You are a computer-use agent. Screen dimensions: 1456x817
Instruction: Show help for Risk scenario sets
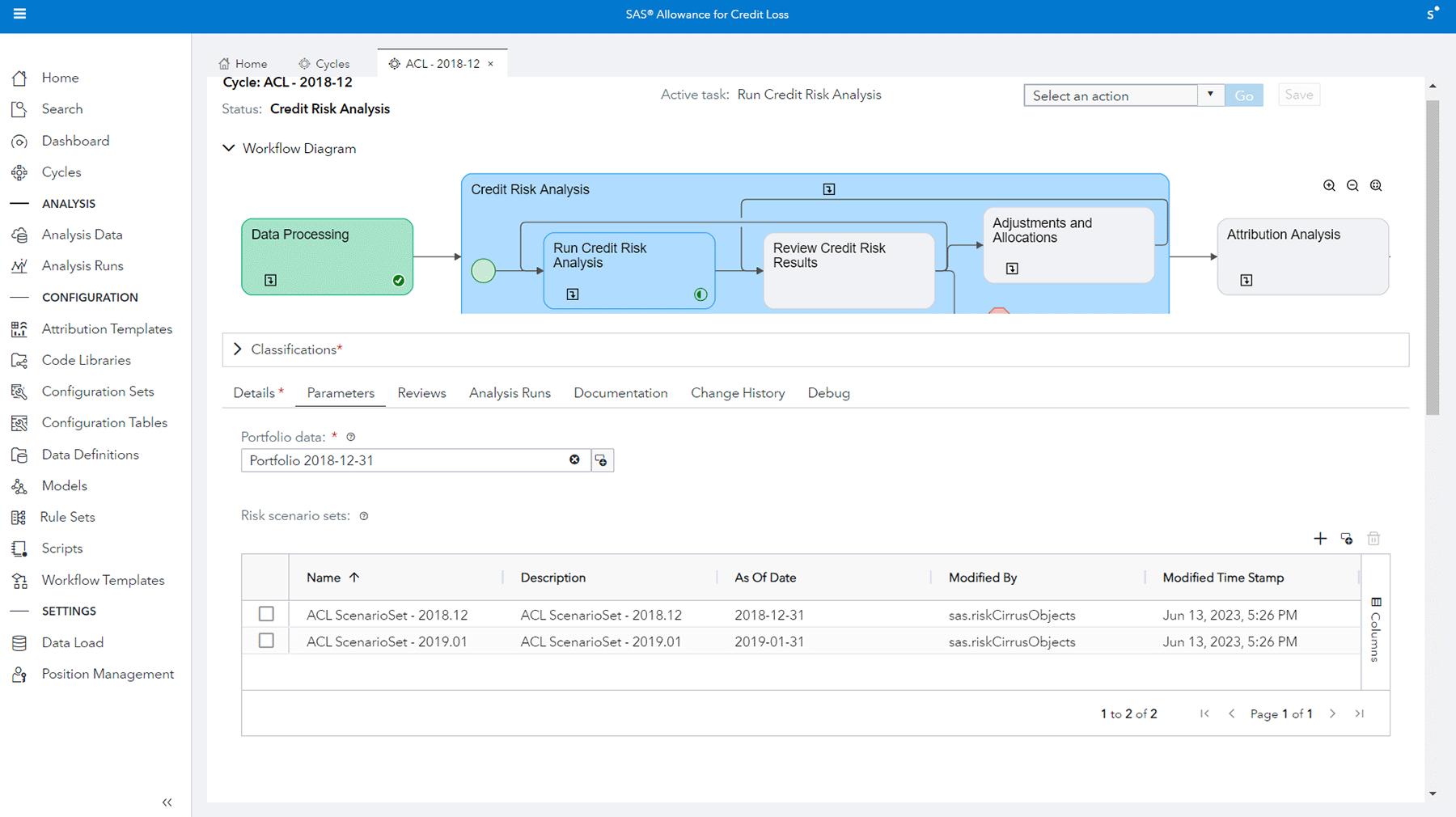364,516
